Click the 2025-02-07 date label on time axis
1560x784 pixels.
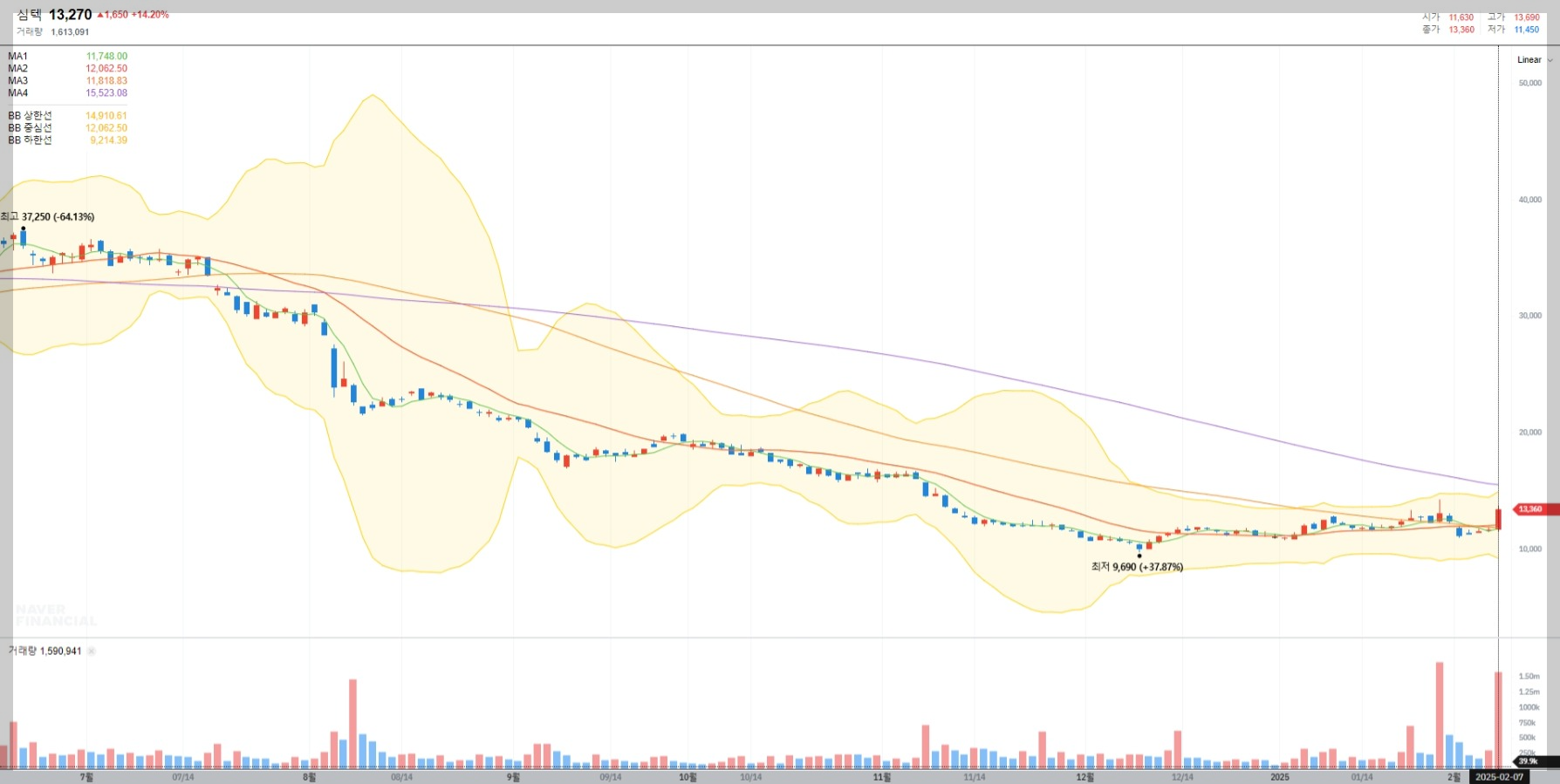point(1500,777)
